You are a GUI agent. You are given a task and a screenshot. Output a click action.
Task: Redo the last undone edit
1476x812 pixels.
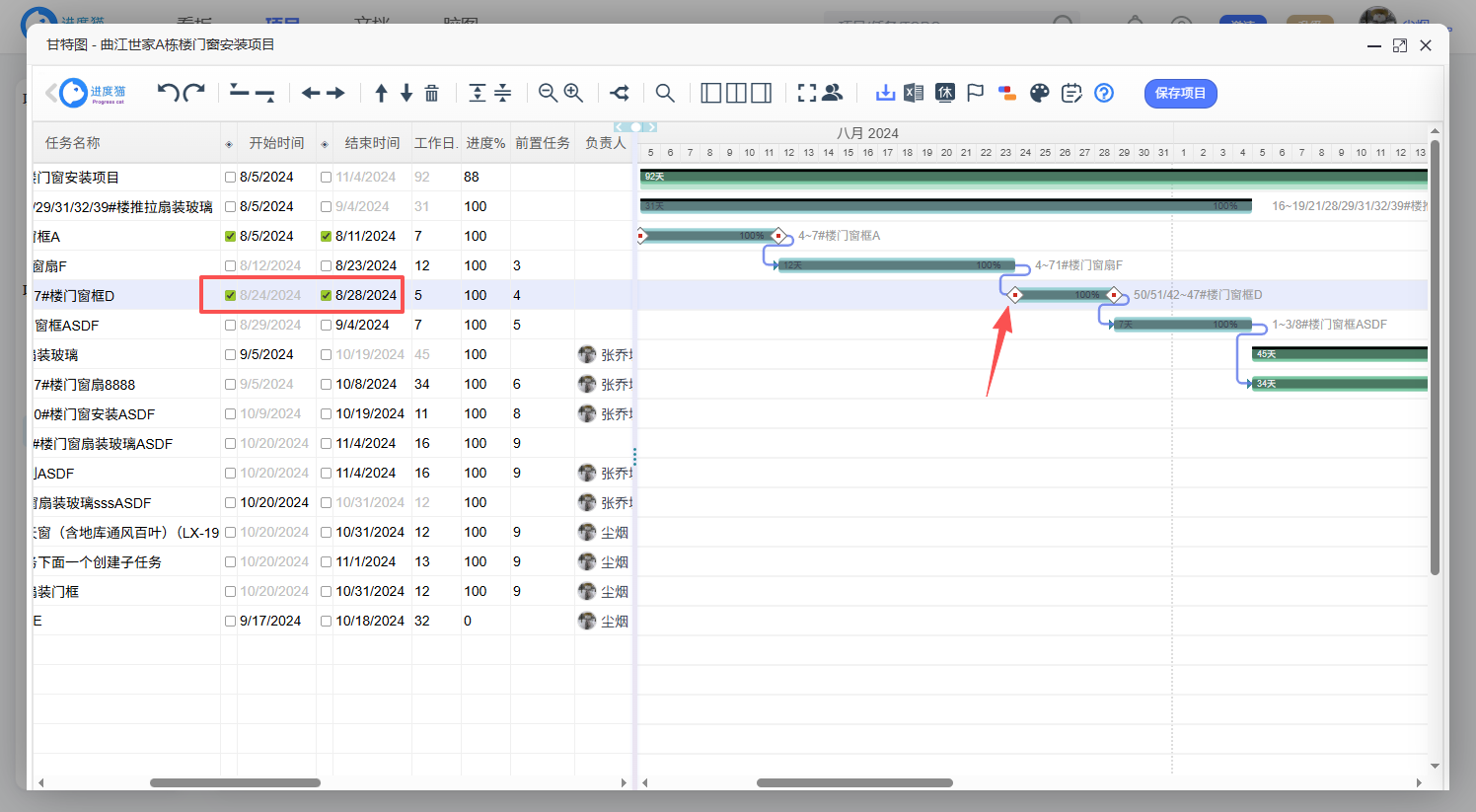[x=194, y=93]
